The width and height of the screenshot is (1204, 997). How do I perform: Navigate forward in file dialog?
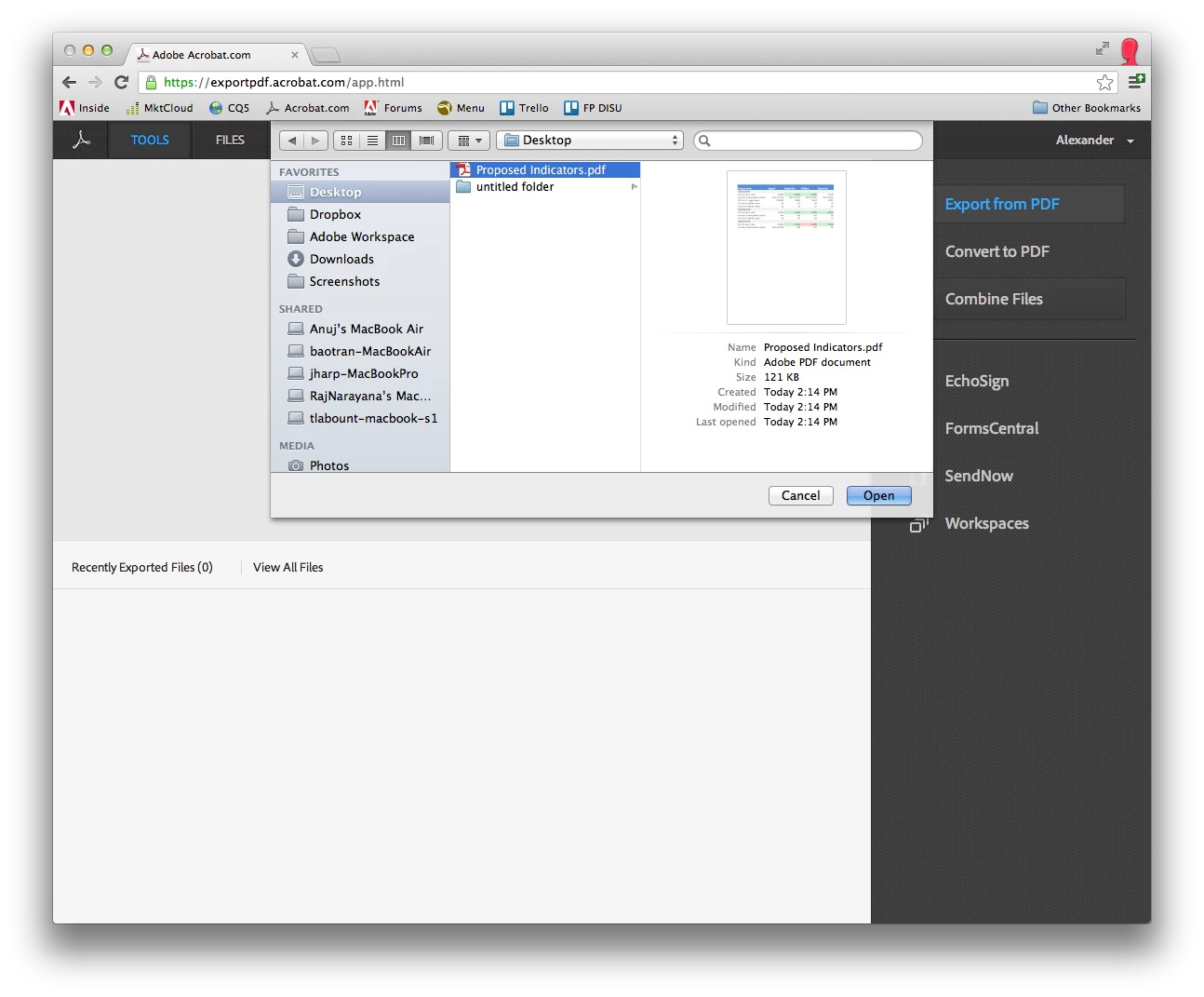315,141
